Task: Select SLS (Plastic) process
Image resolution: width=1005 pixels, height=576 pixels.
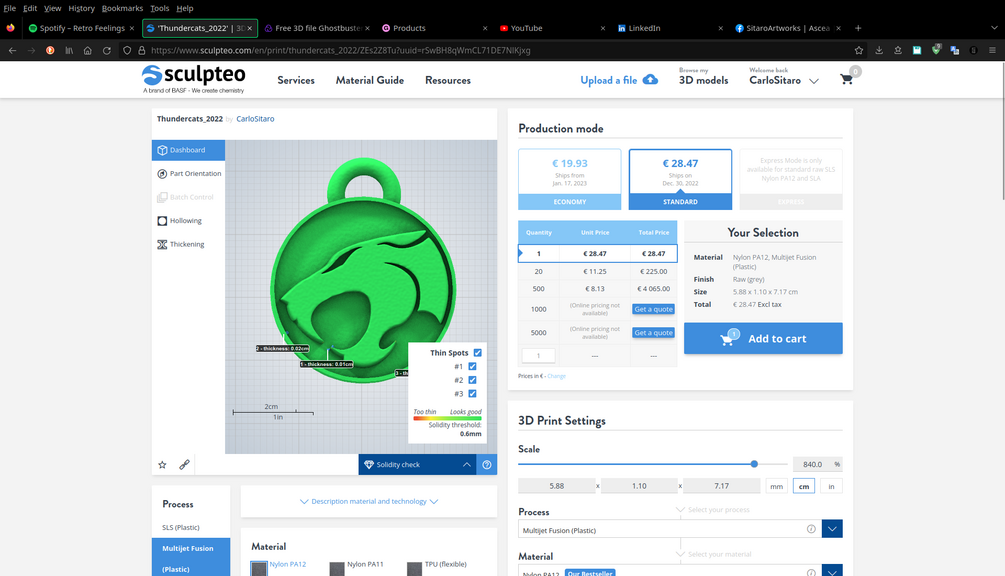Action: [181, 527]
